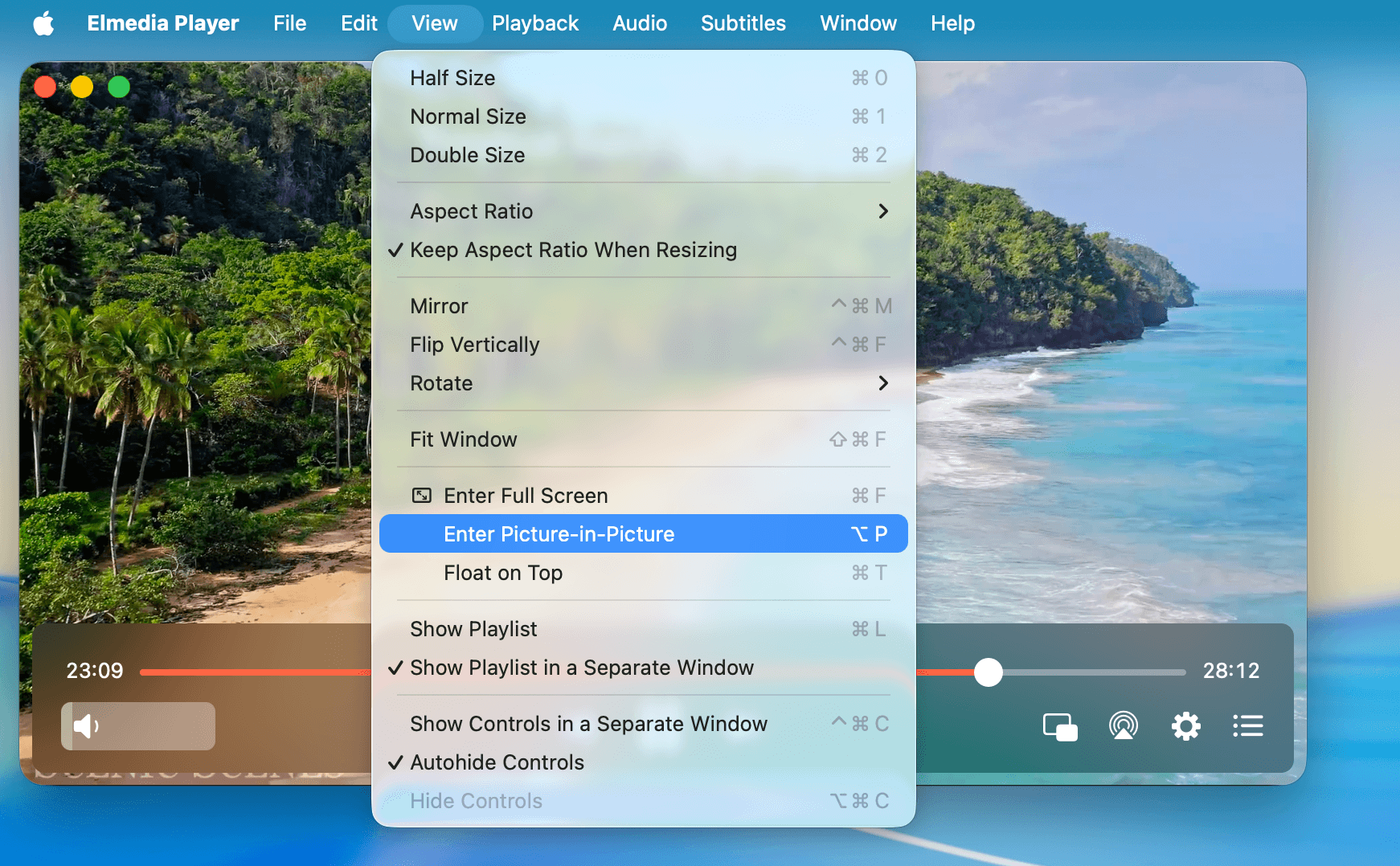Select Double Size
The image size is (1400, 866).
[x=644, y=155]
